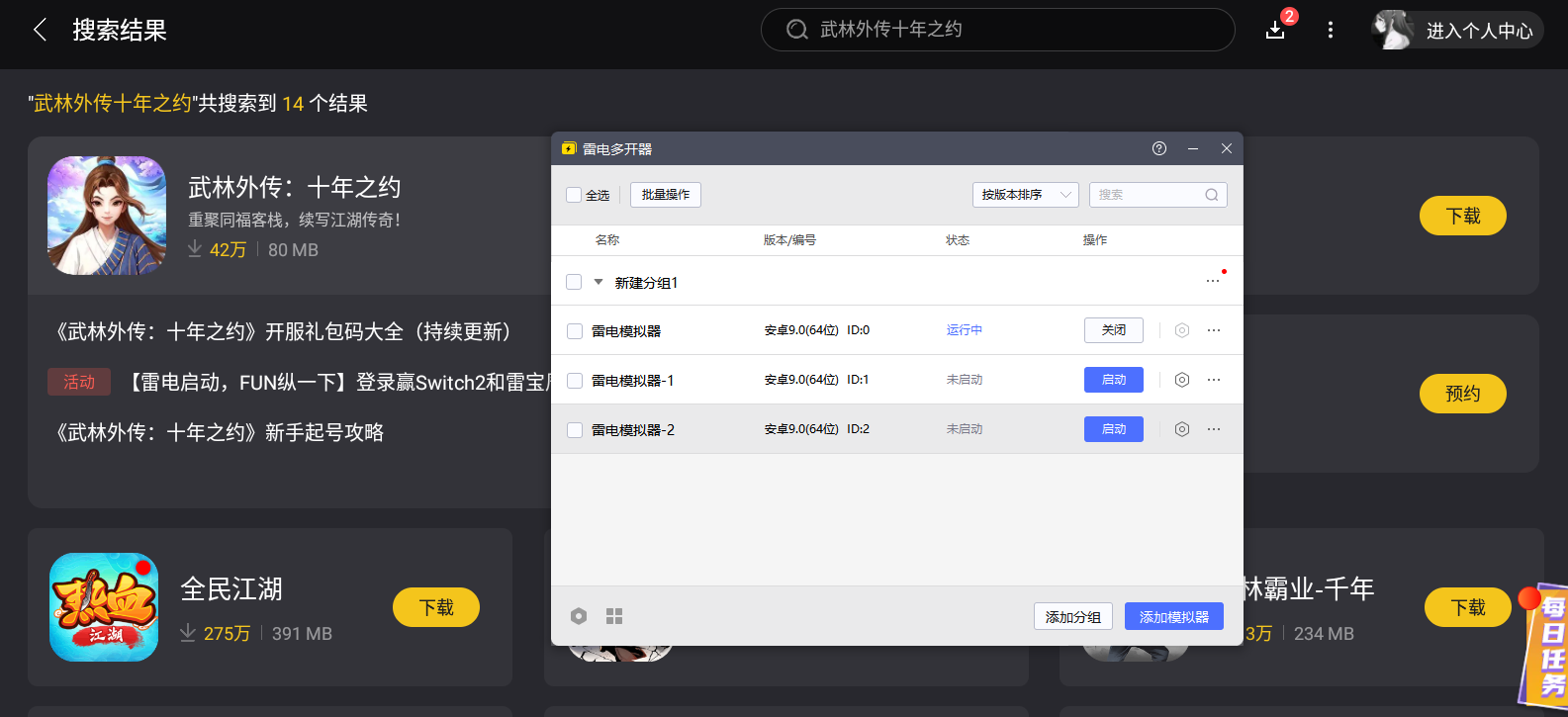
Task: Open the 全民江湖 game icon
Action: (x=104, y=607)
